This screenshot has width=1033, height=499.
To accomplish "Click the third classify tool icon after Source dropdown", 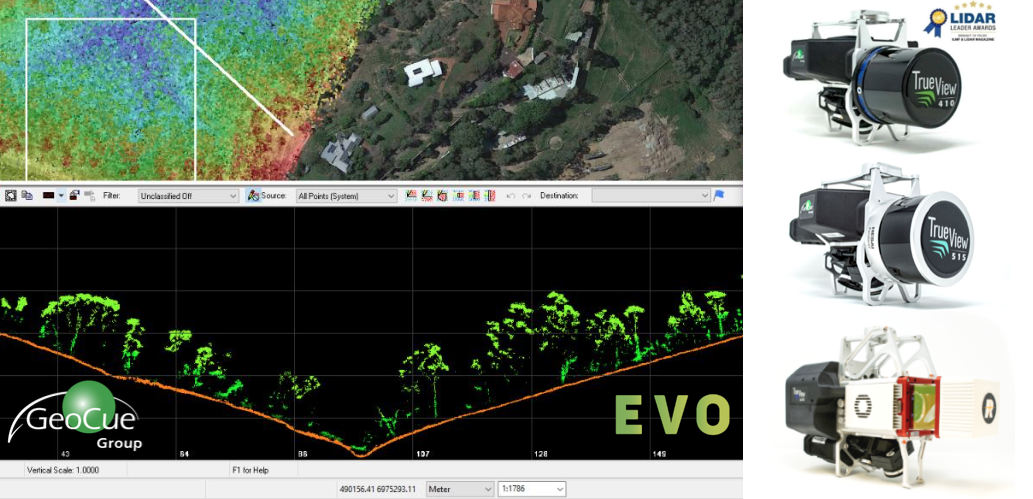I will point(443,196).
